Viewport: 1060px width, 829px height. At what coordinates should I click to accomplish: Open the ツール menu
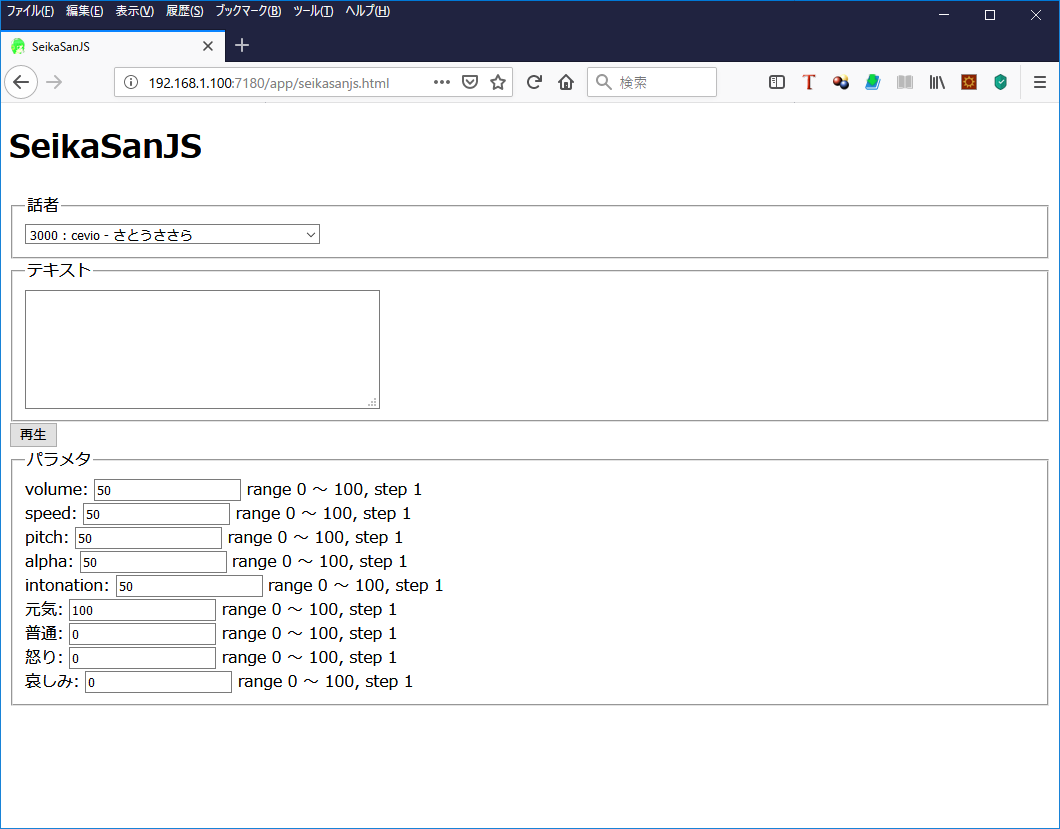313,11
